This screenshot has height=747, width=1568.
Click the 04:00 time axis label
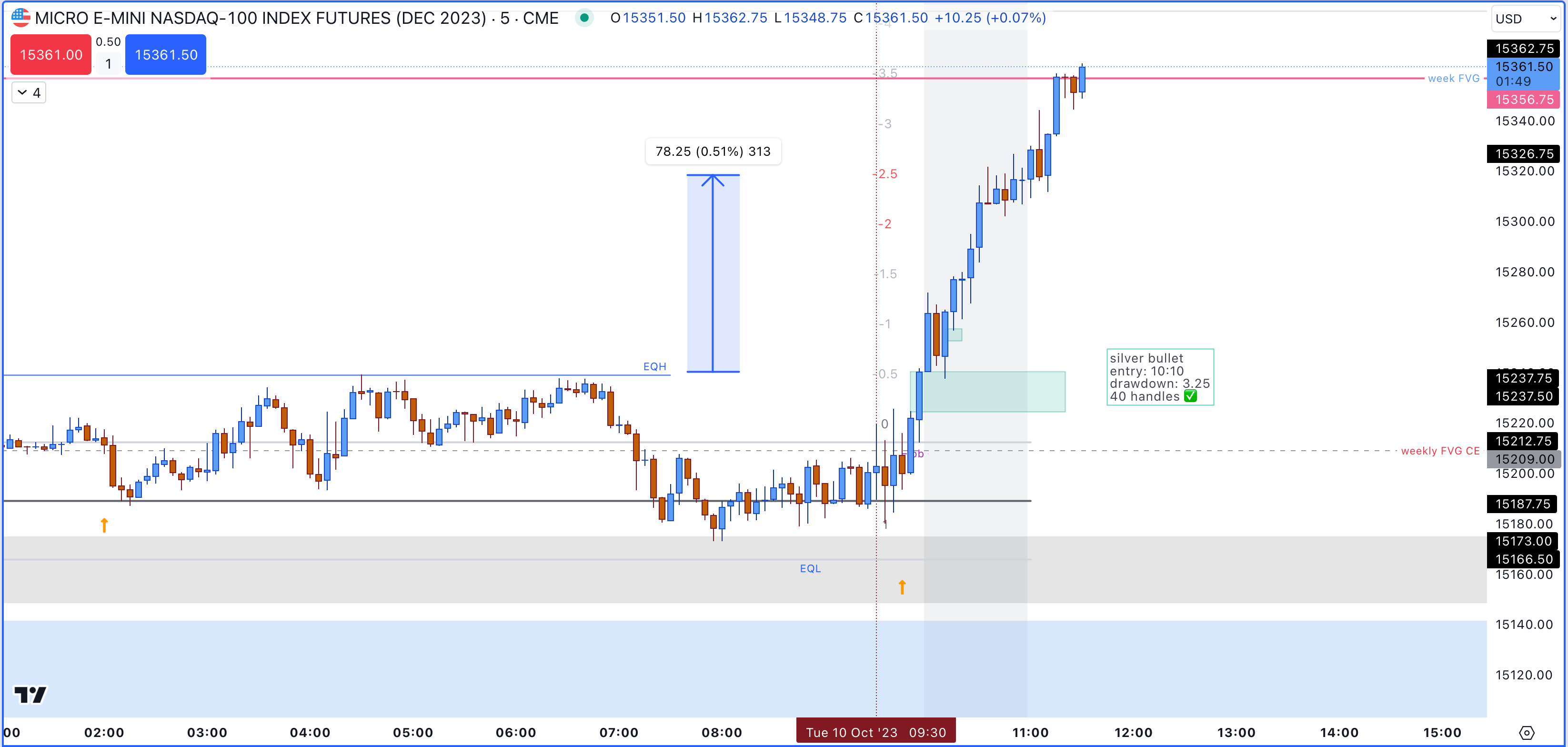click(x=310, y=733)
